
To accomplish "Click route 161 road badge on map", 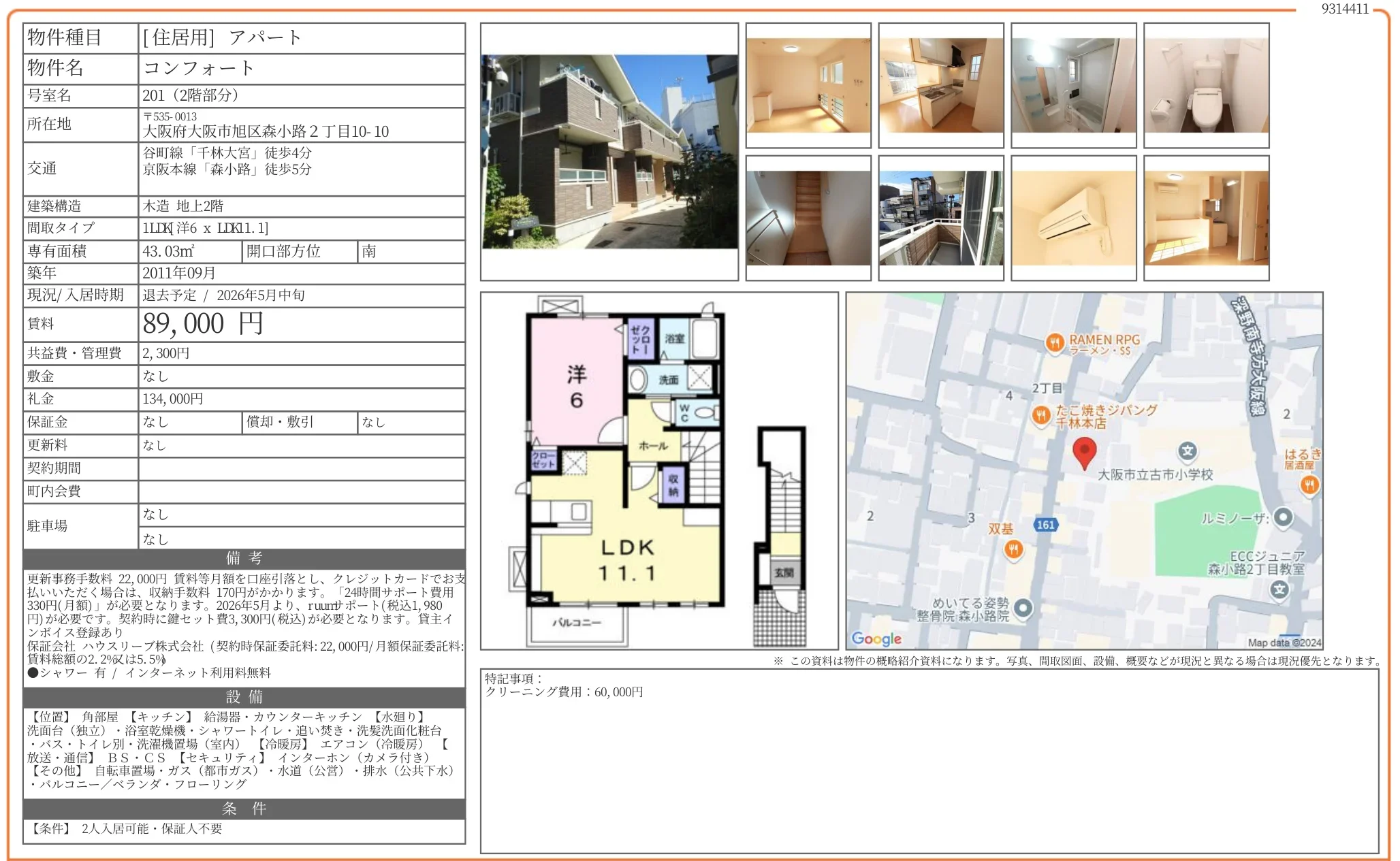I will [x=1045, y=524].
